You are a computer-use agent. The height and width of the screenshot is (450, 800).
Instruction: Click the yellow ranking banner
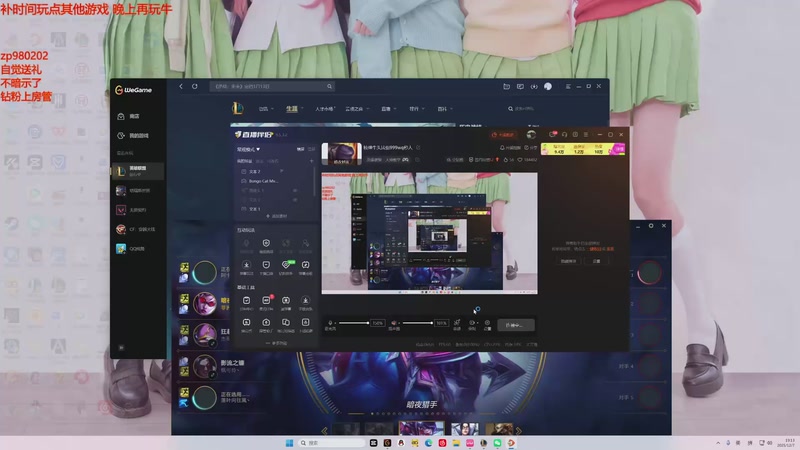pyautogui.click(x=583, y=149)
